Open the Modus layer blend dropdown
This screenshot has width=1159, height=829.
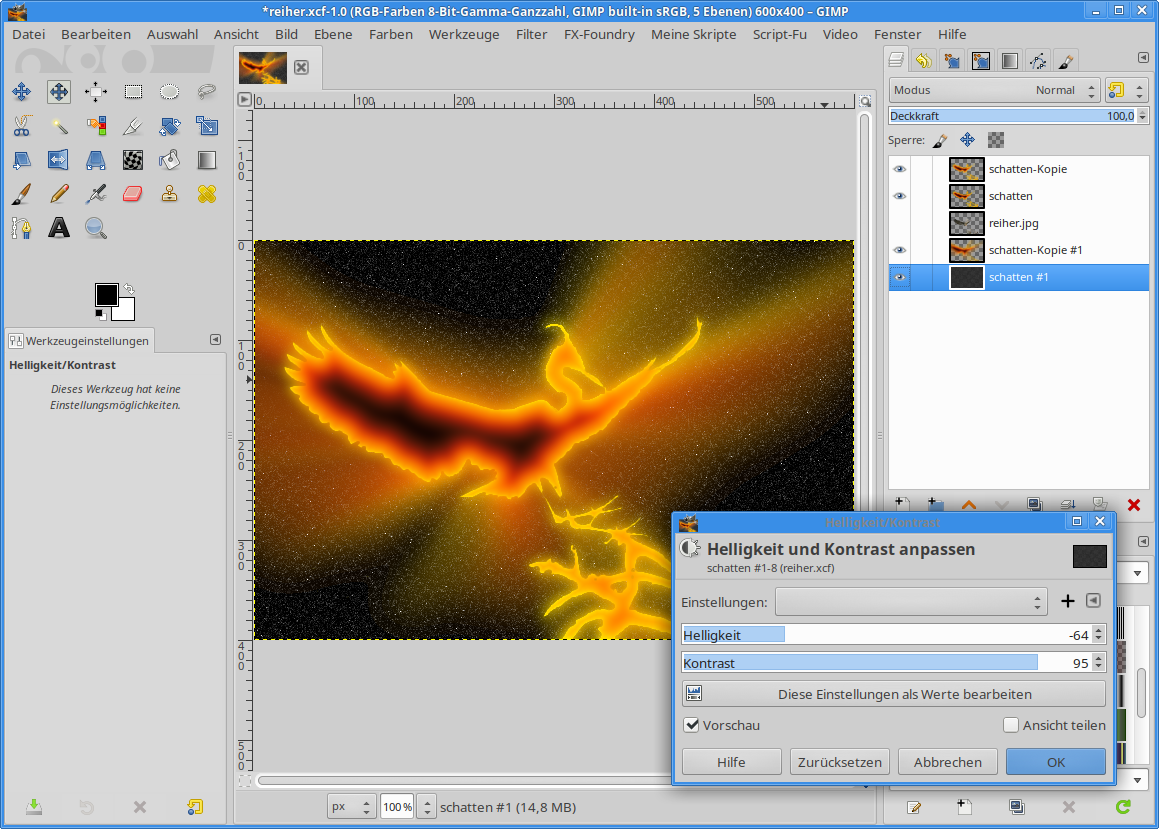click(x=994, y=90)
